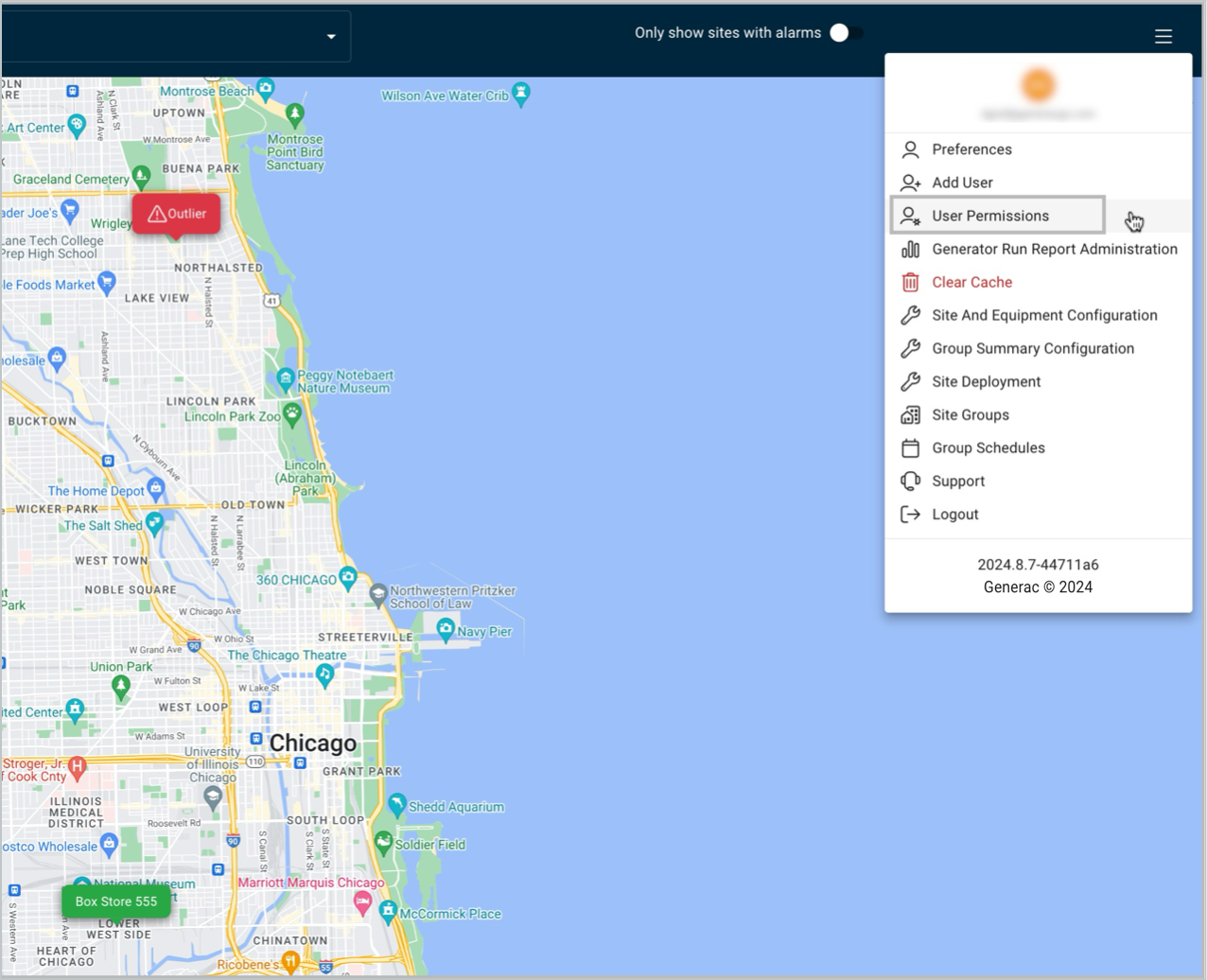Toggle Only show sites with alarms
This screenshot has width=1207, height=980.
click(x=845, y=33)
